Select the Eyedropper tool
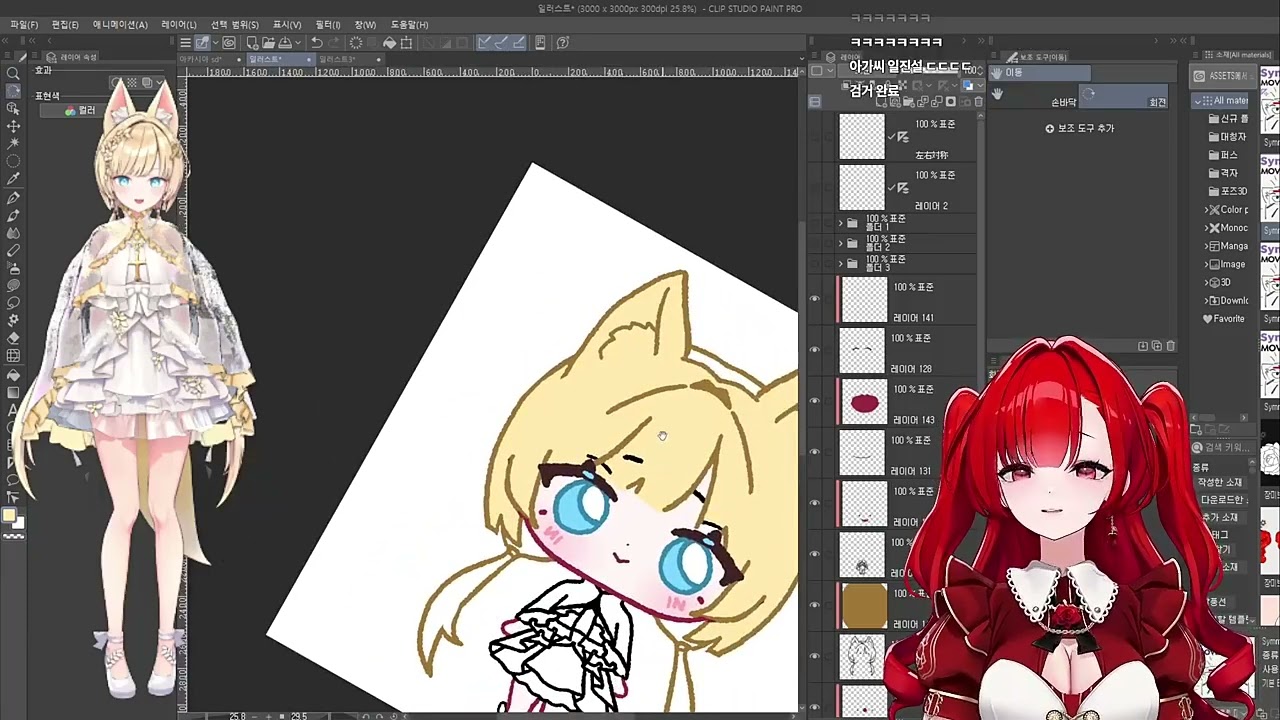1280x720 pixels. pyautogui.click(x=13, y=179)
